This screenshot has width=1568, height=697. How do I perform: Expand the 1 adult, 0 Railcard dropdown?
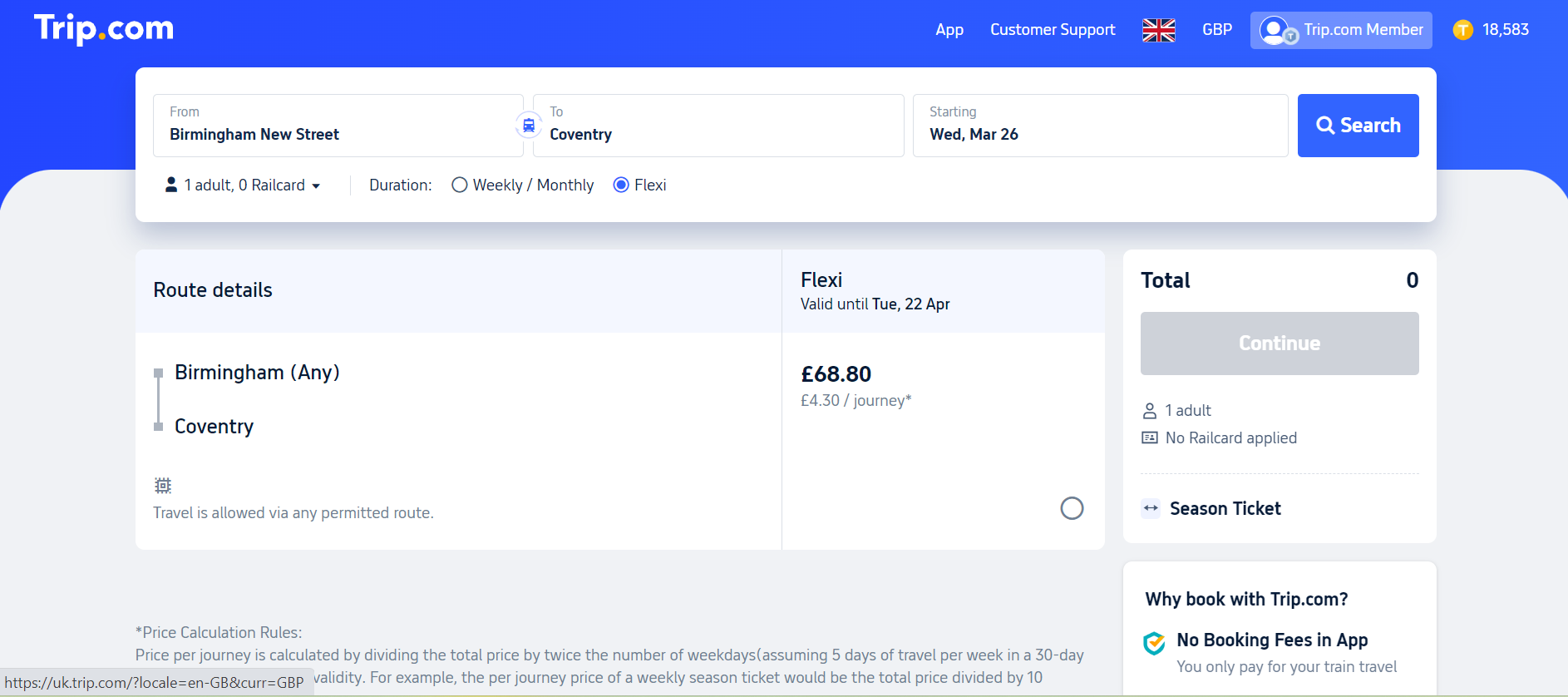coord(243,185)
